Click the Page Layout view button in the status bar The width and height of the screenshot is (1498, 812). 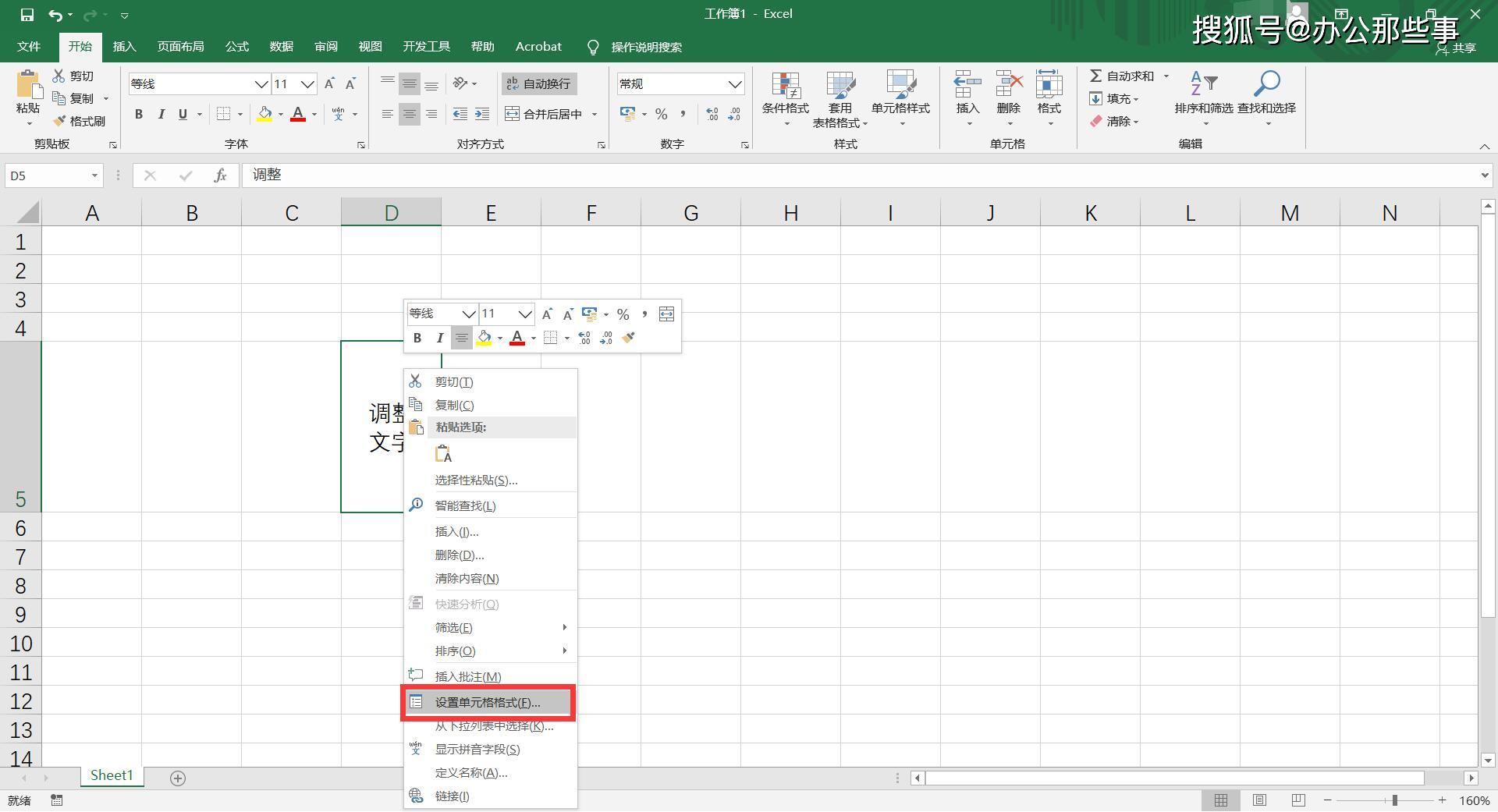point(1259,800)
